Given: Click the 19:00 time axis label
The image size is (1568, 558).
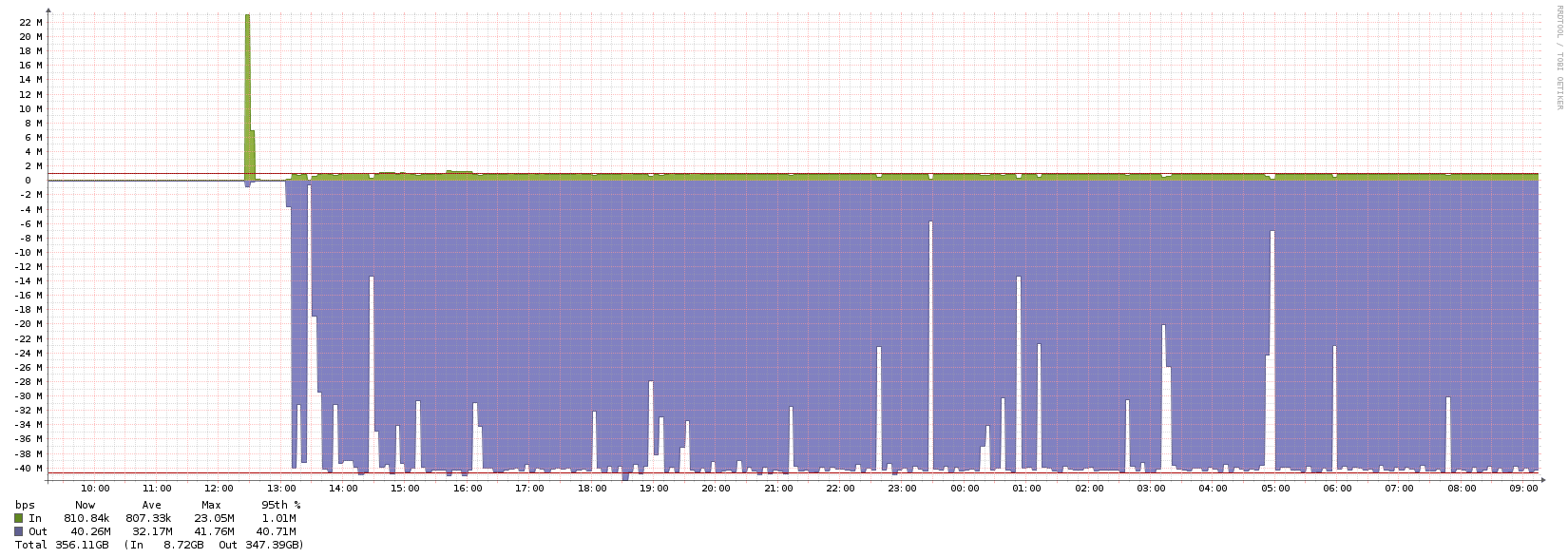Looking at the screenshot, I should (654, 489).
